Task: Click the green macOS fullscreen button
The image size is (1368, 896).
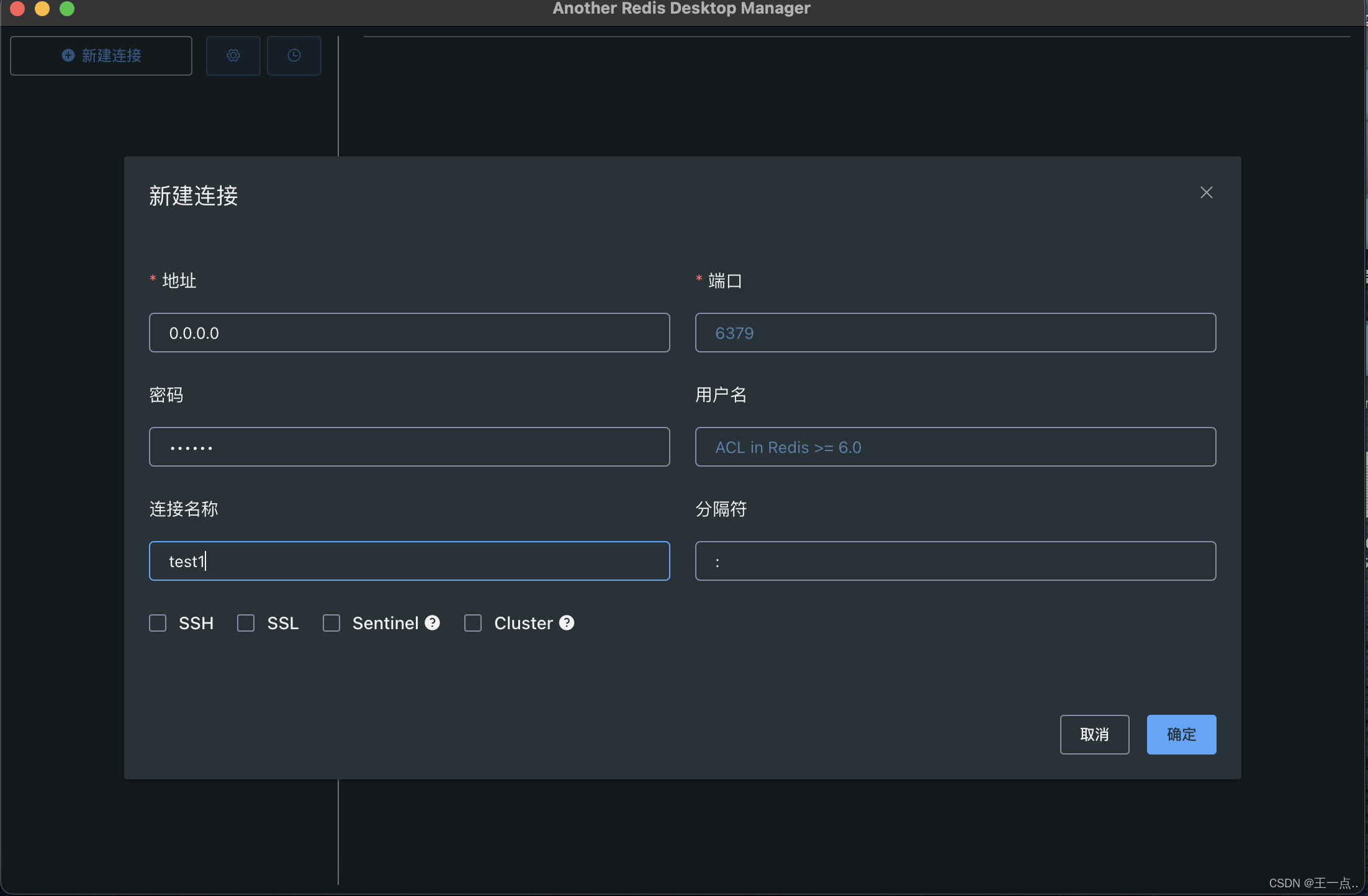Action: pyautogui.click(x=67, y=9)
